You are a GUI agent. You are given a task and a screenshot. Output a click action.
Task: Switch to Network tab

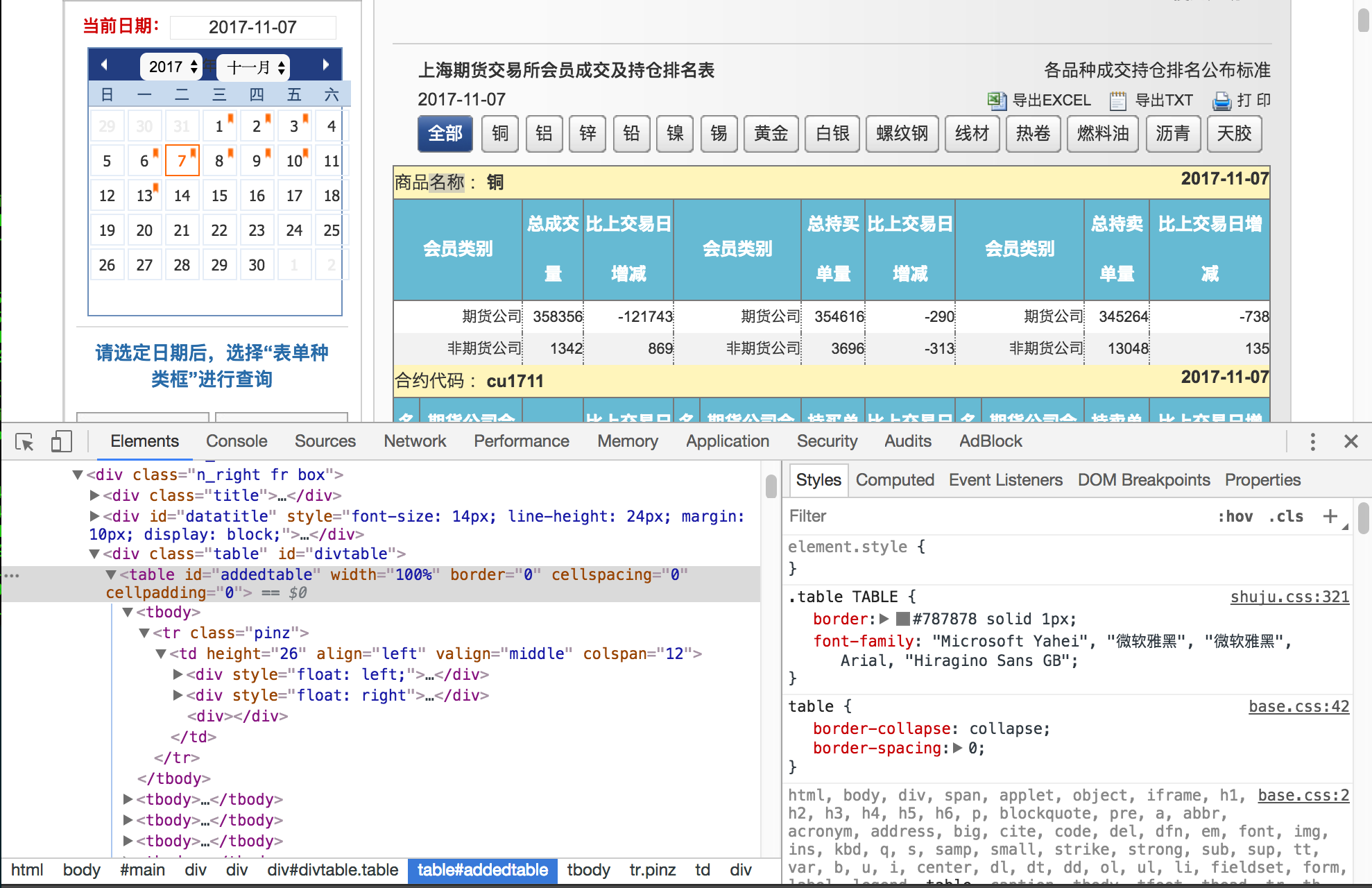[415, 441]
